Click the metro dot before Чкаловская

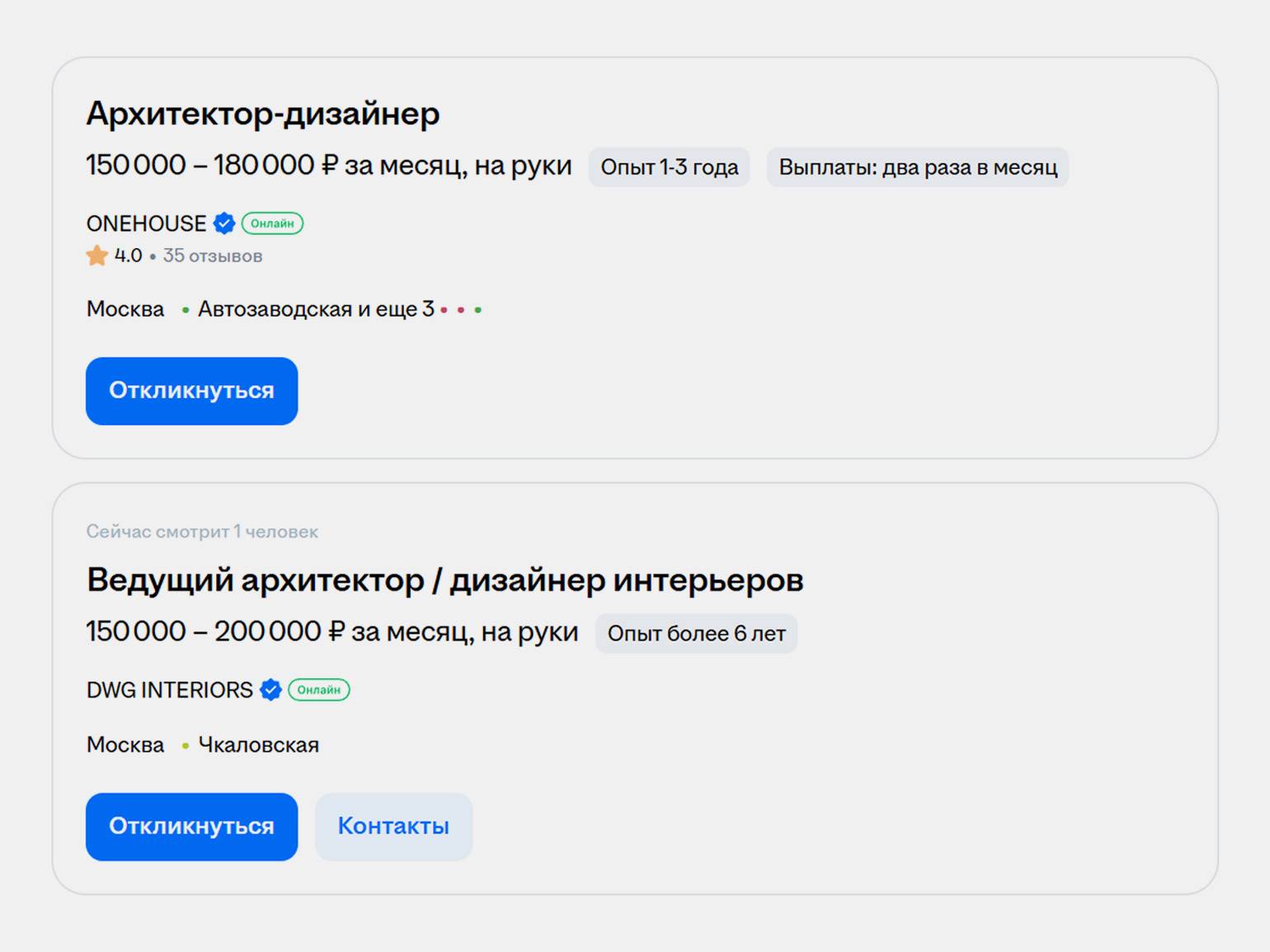point(186,746)
